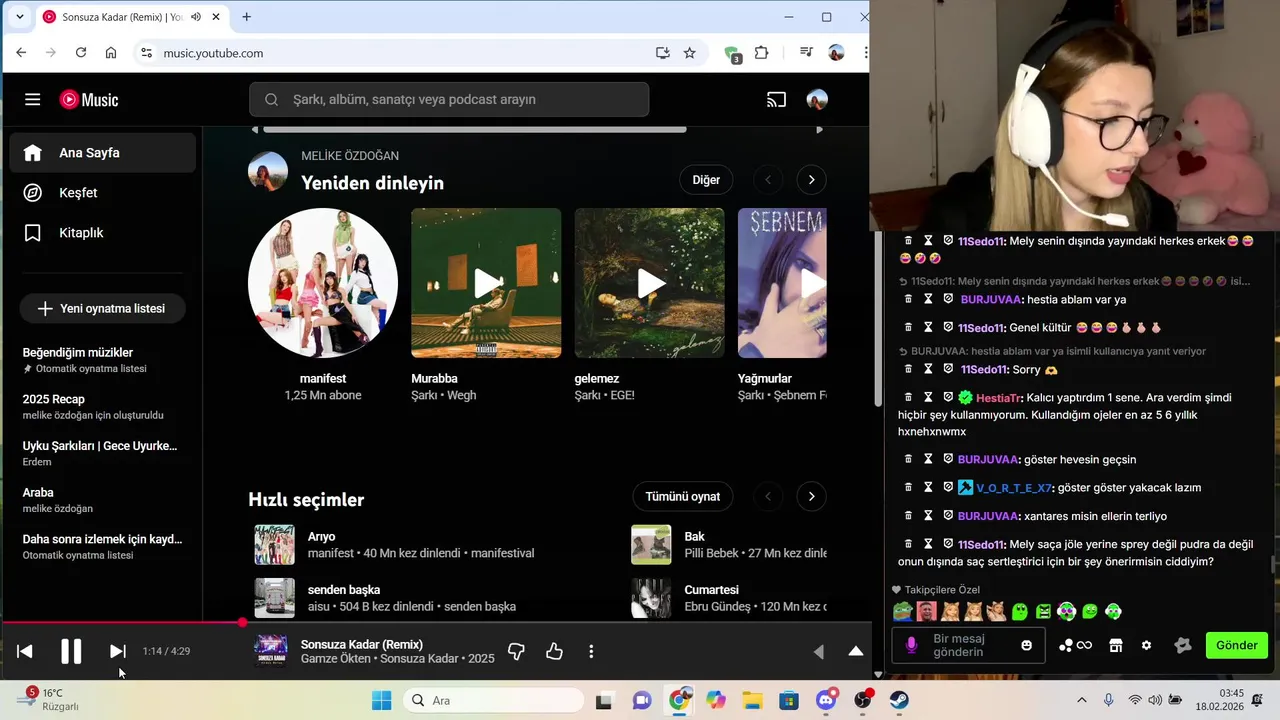1280x720 pixels.
Task: Create a Yeni oynatma listesi
Action: [101, 309]
